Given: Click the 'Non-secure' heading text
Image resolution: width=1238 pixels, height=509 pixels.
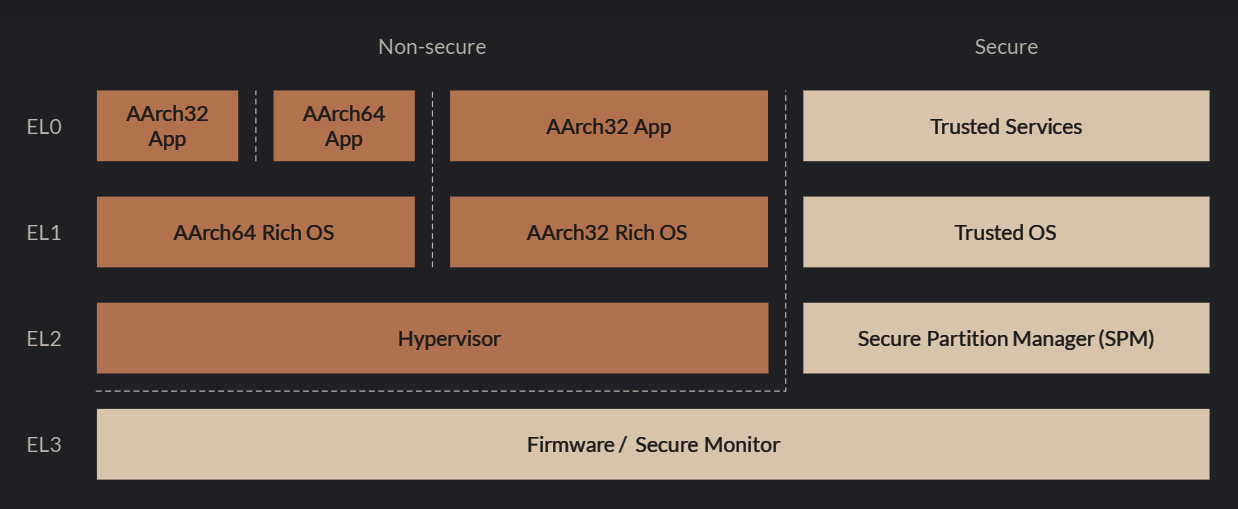Looking at the screenshot, I should [432, 47].
